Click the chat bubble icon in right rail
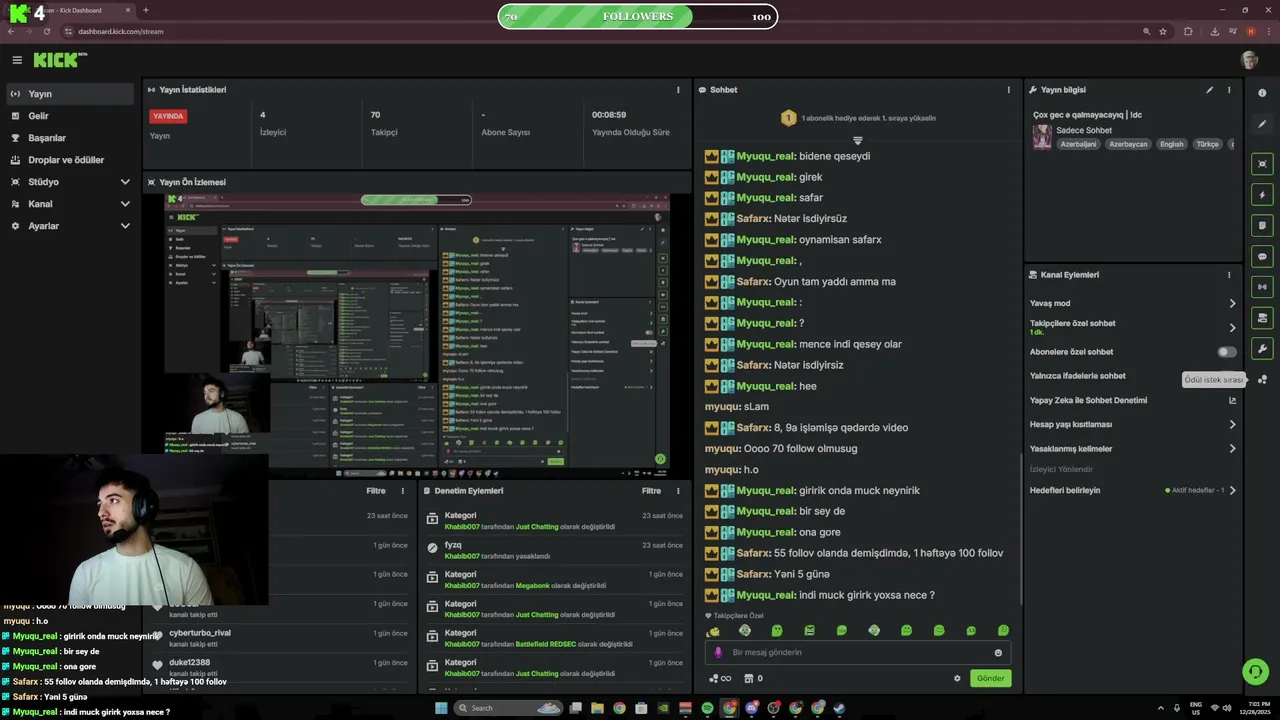1280x720 pixels. pyautogui.click(x=1262, y=257)
